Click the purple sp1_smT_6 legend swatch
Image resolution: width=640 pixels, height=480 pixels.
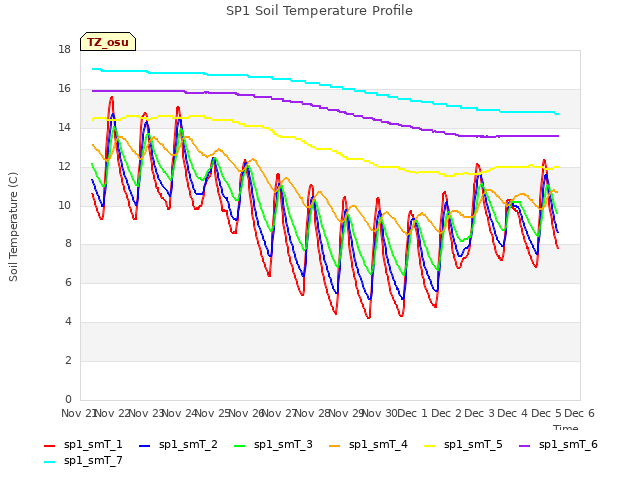(x=524, y=446)
